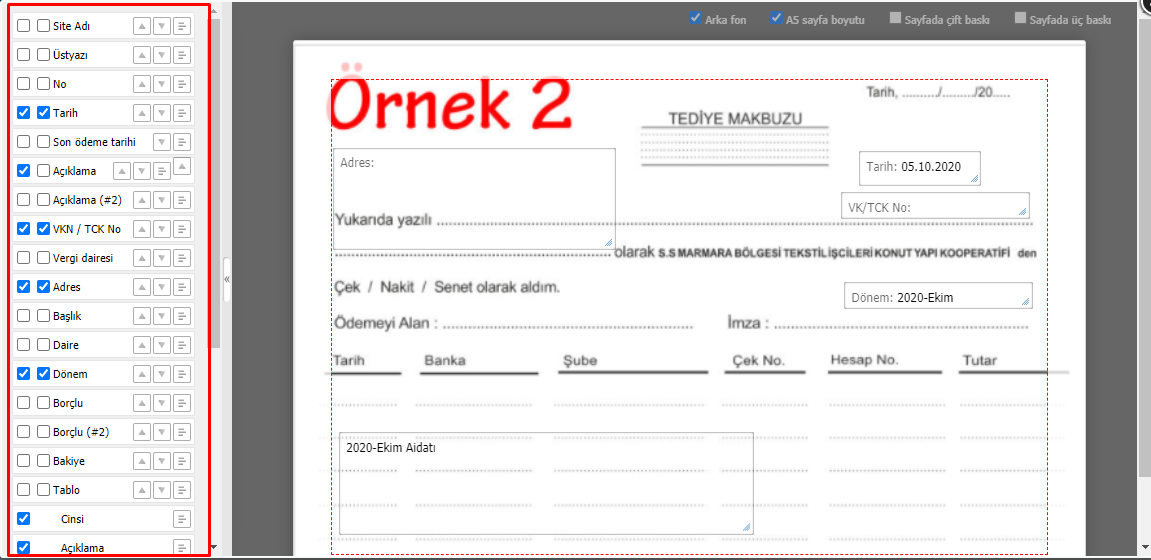Uncheck the Cinsi checkbox

point(23,518)
